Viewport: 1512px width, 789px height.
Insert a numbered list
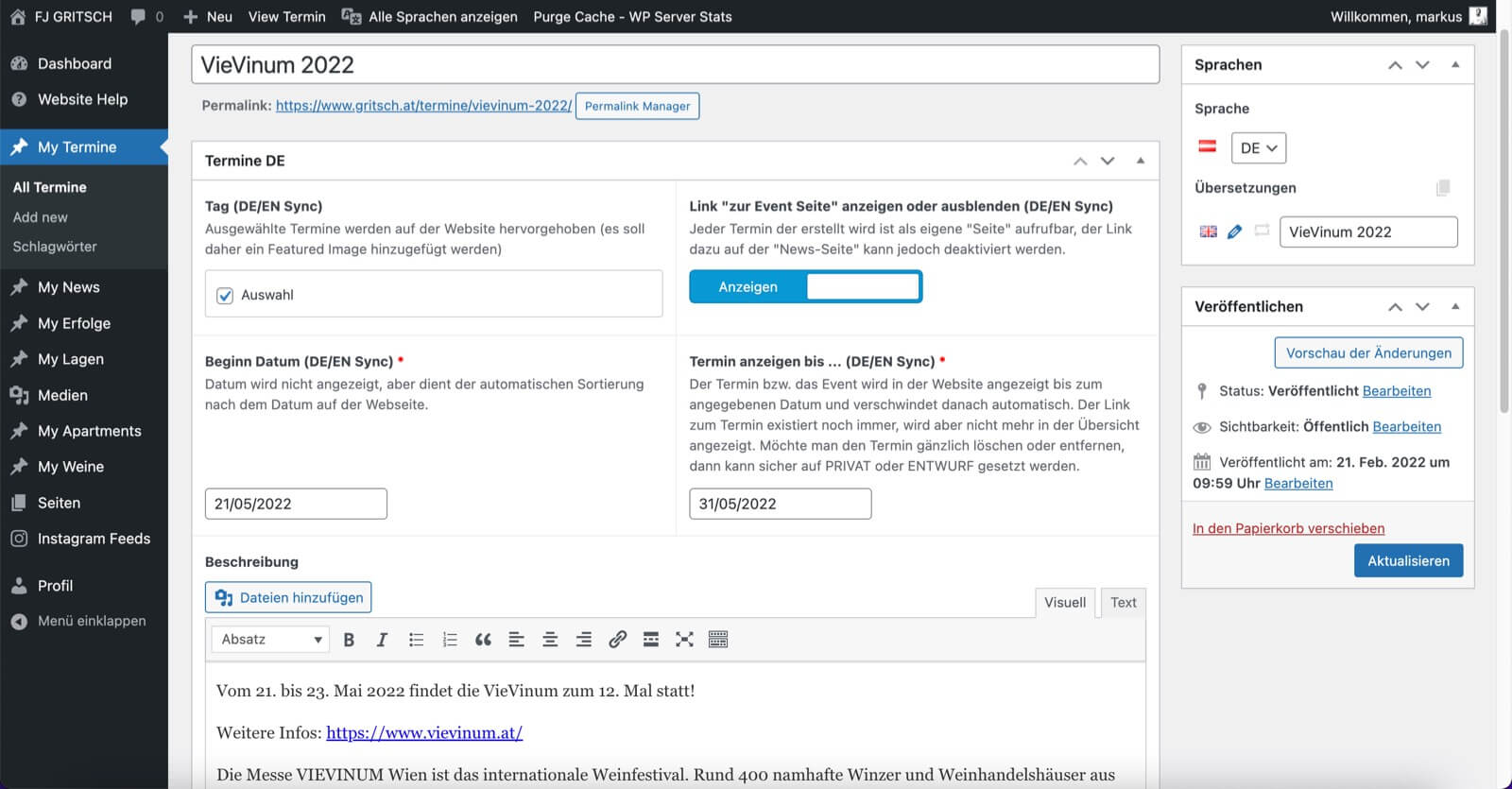click(450, 640)
